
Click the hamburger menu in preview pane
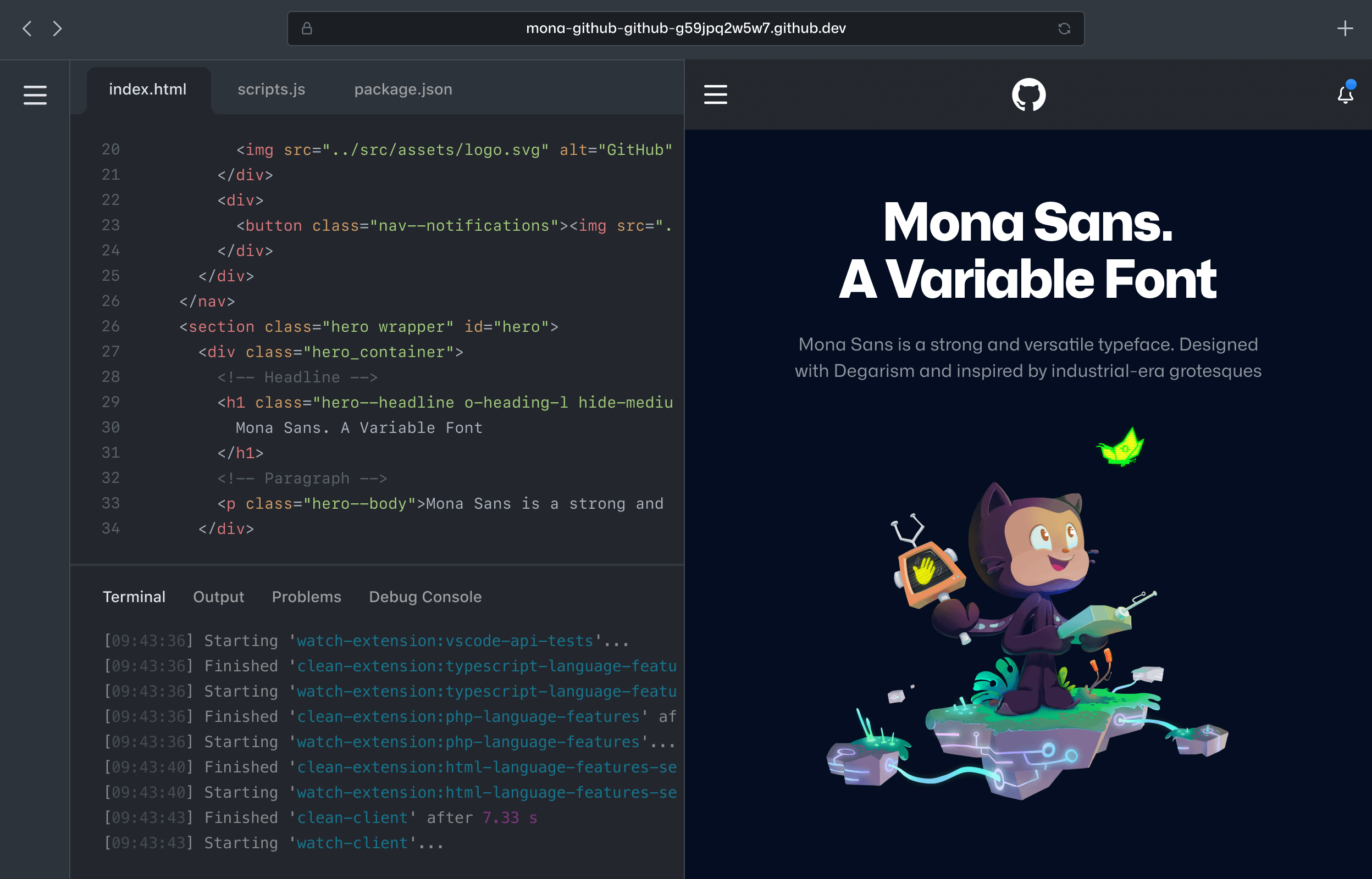pyautogui.click(x=716, y=94)
